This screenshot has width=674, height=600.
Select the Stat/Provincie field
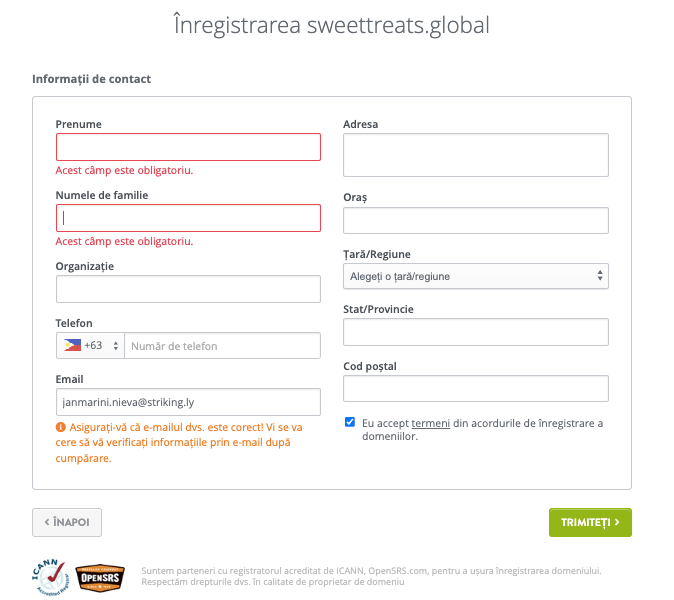pos(476,332)
